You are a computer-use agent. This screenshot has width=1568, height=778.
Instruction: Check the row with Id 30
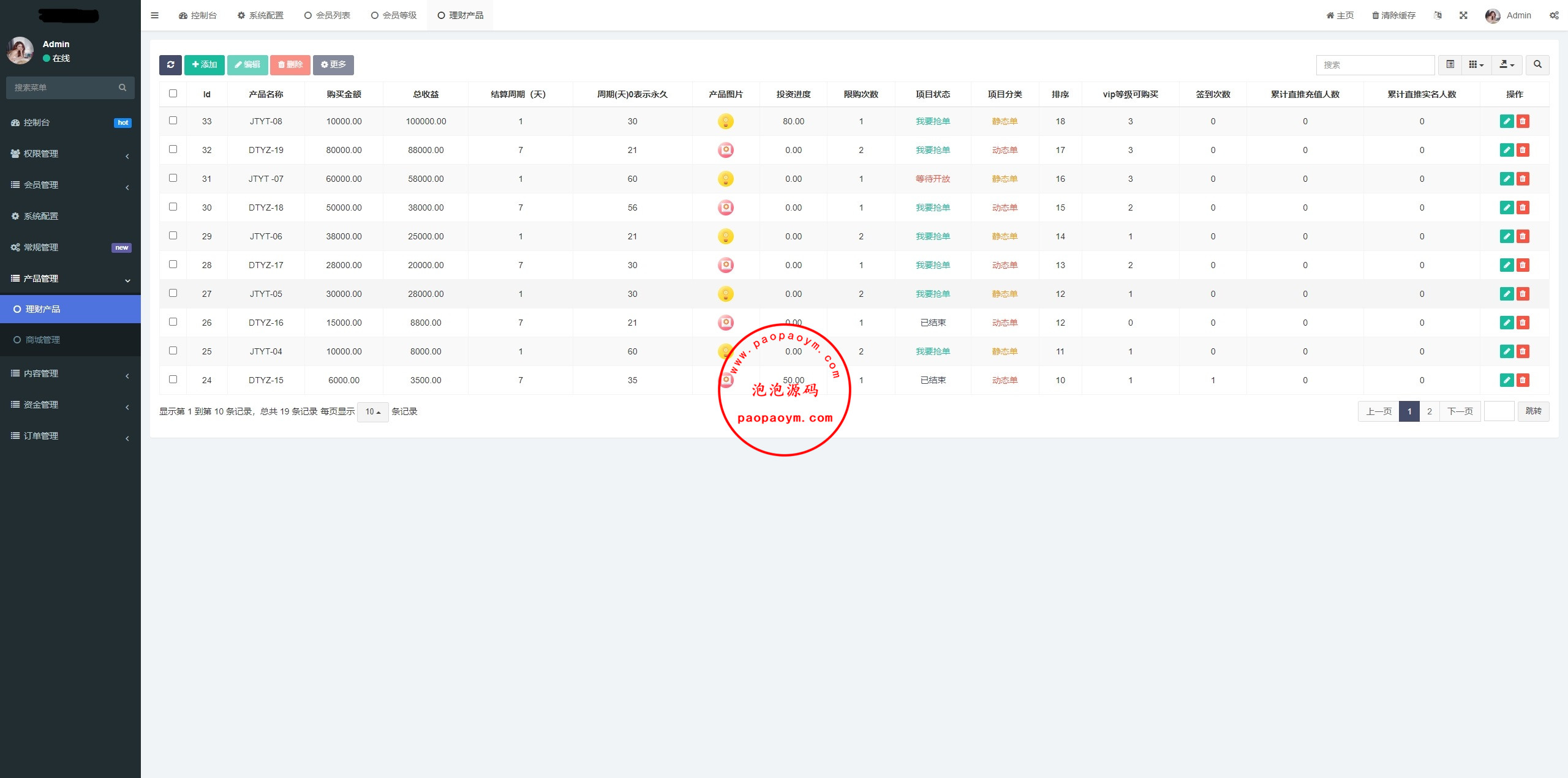pyautogui.click(x=173, y=207)
